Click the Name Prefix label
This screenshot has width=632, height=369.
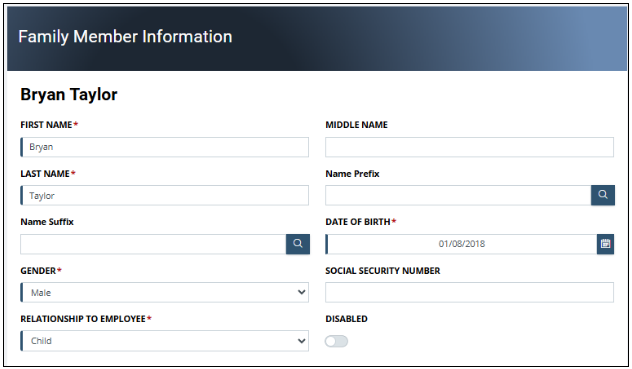pyautogui.click(x=353, y=174)
